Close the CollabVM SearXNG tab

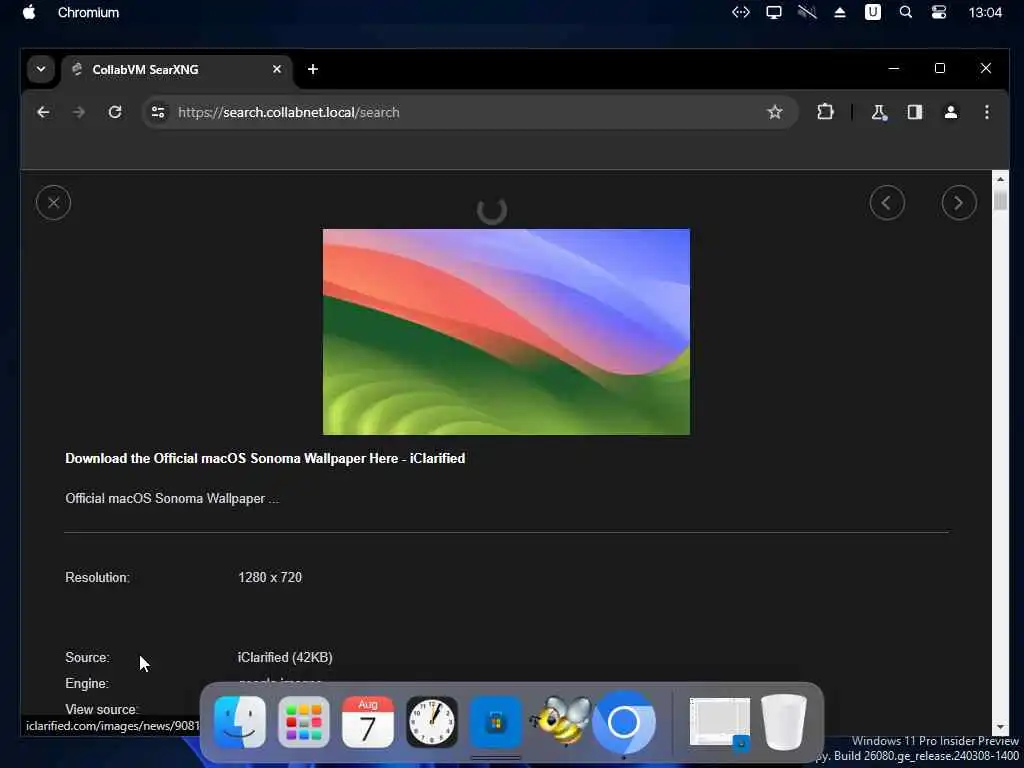277,69
